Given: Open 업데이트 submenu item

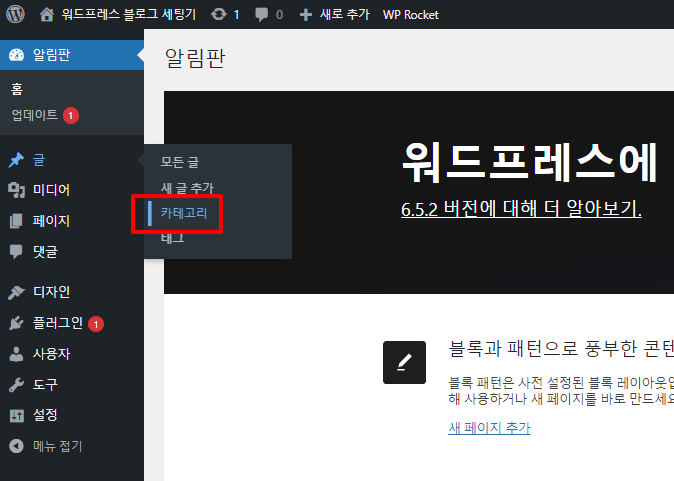Looking at the screenshot, I should point(34,115).
